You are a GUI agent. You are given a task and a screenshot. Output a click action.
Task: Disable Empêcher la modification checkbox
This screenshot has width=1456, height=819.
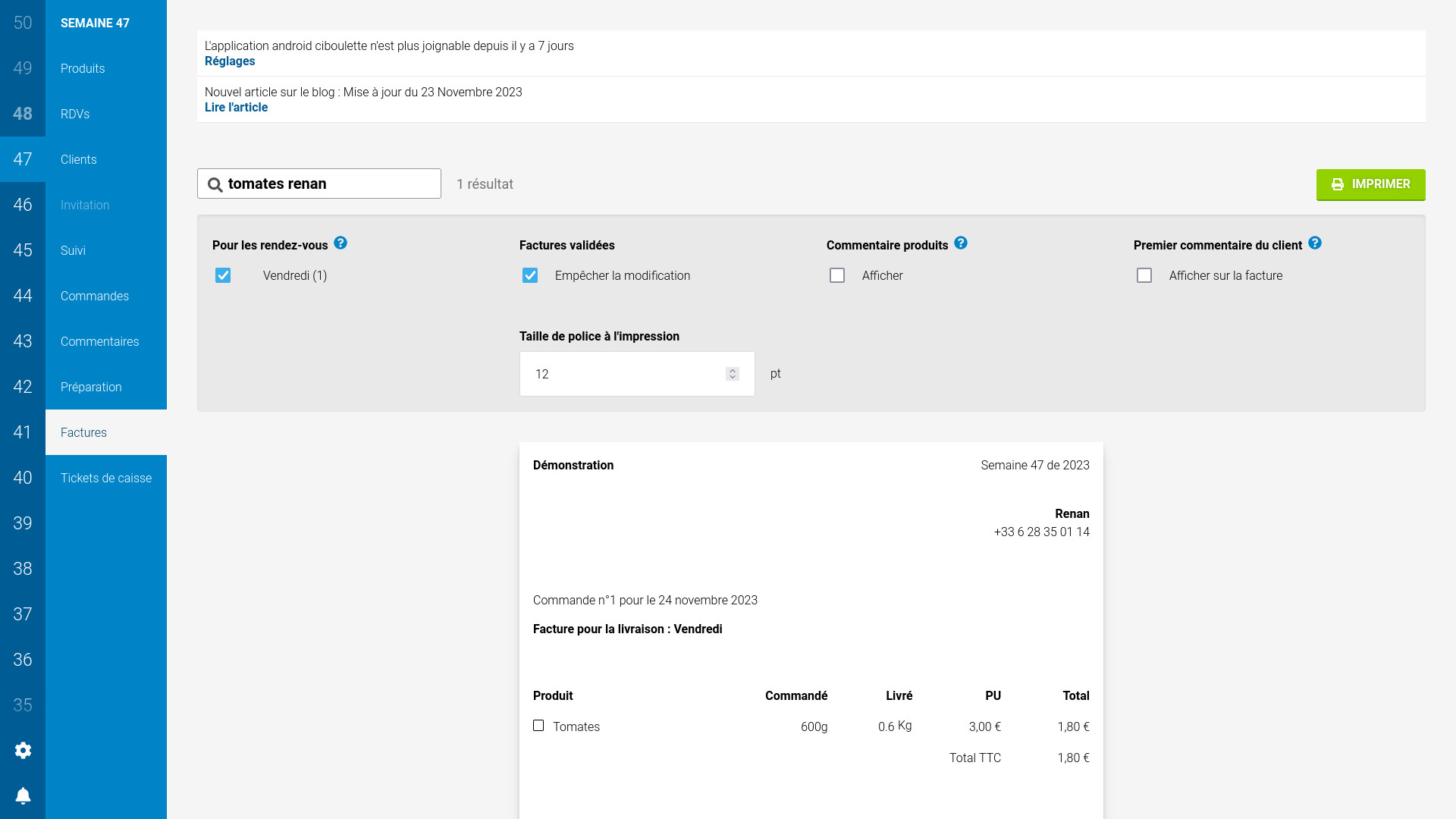point(530,275)
